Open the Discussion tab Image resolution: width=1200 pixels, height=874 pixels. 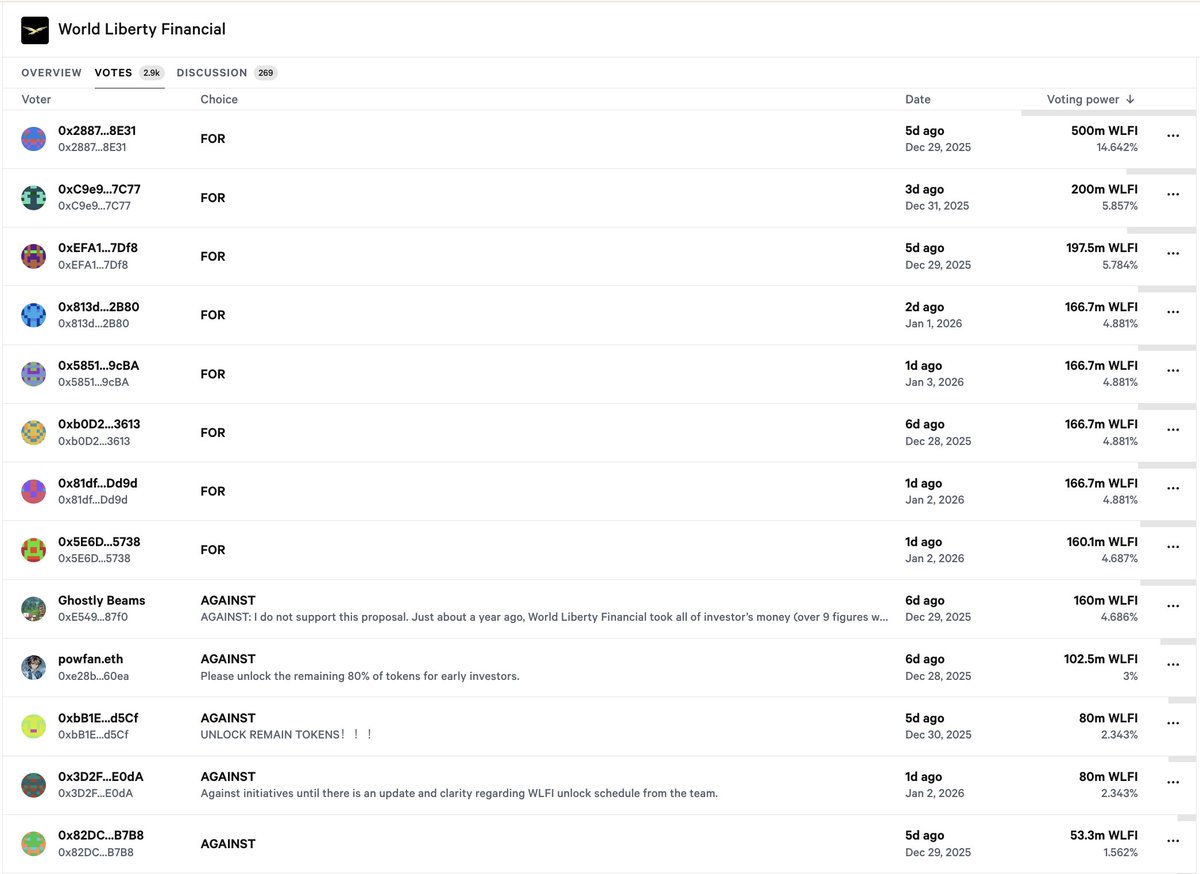pyautogui.click(x=211, y=72)
